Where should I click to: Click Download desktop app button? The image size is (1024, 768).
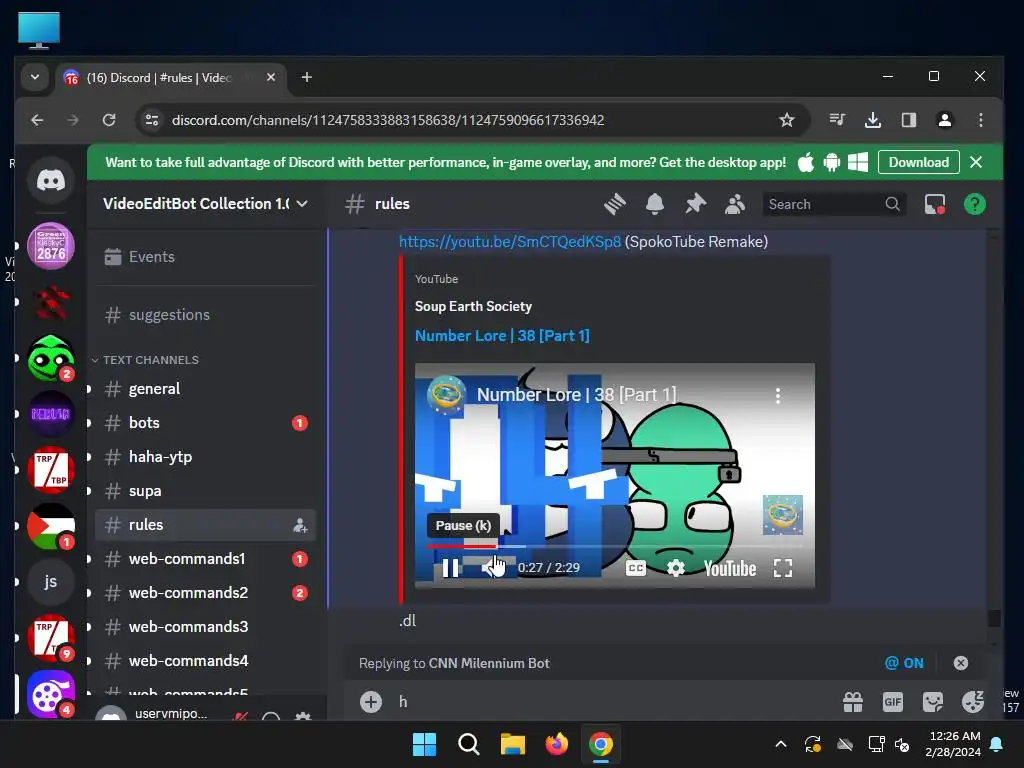(918, 162)
